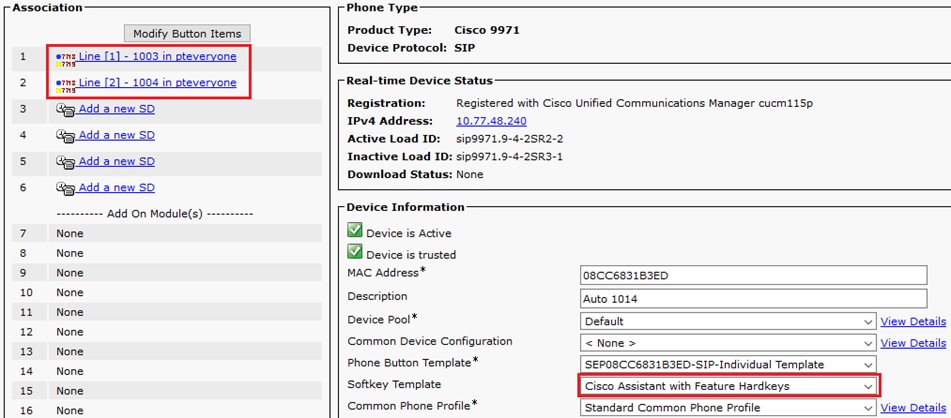The width and height of the screenshot is (951, 418).
Task: Click the speed dial icon on button 6
Action: tap(66, 188)
